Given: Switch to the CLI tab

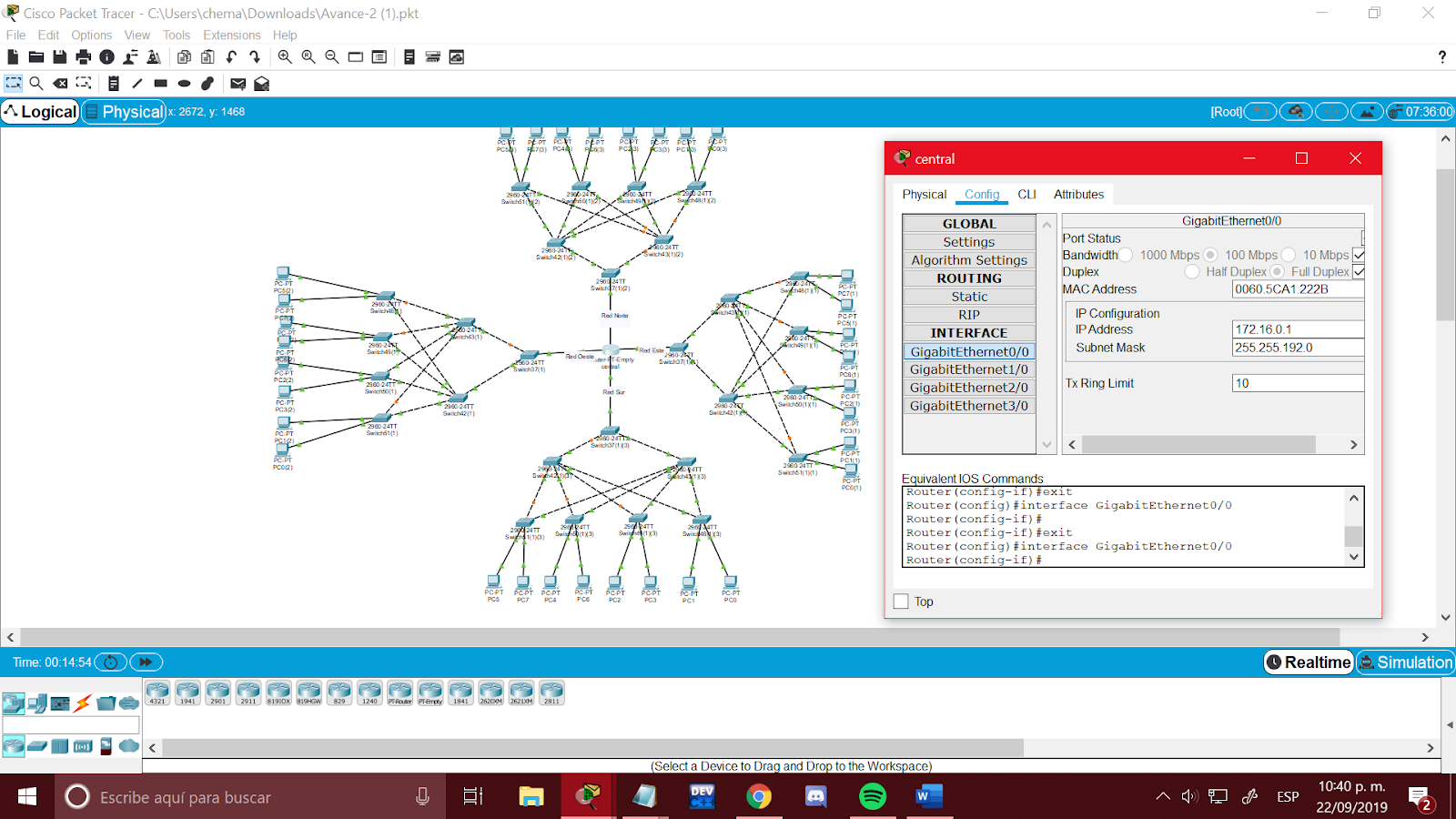Looking at the screenshot, I should point(1026,194).
